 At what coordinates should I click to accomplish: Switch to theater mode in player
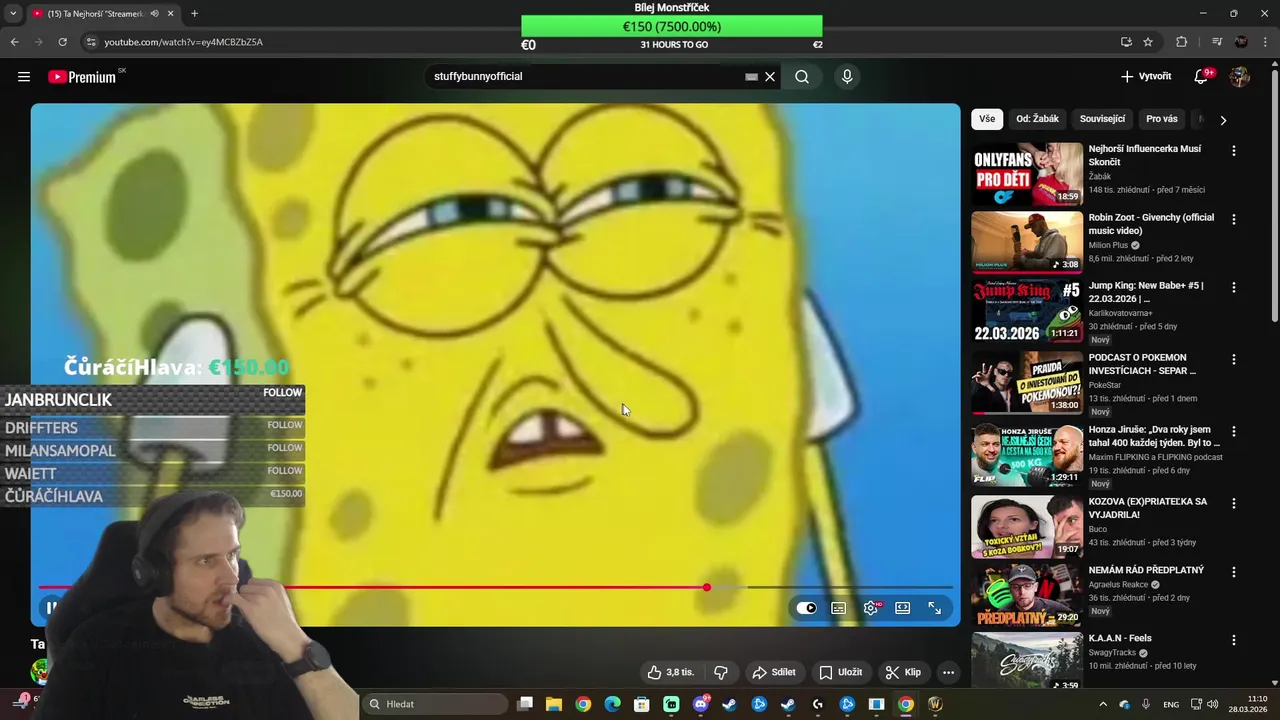903,608
